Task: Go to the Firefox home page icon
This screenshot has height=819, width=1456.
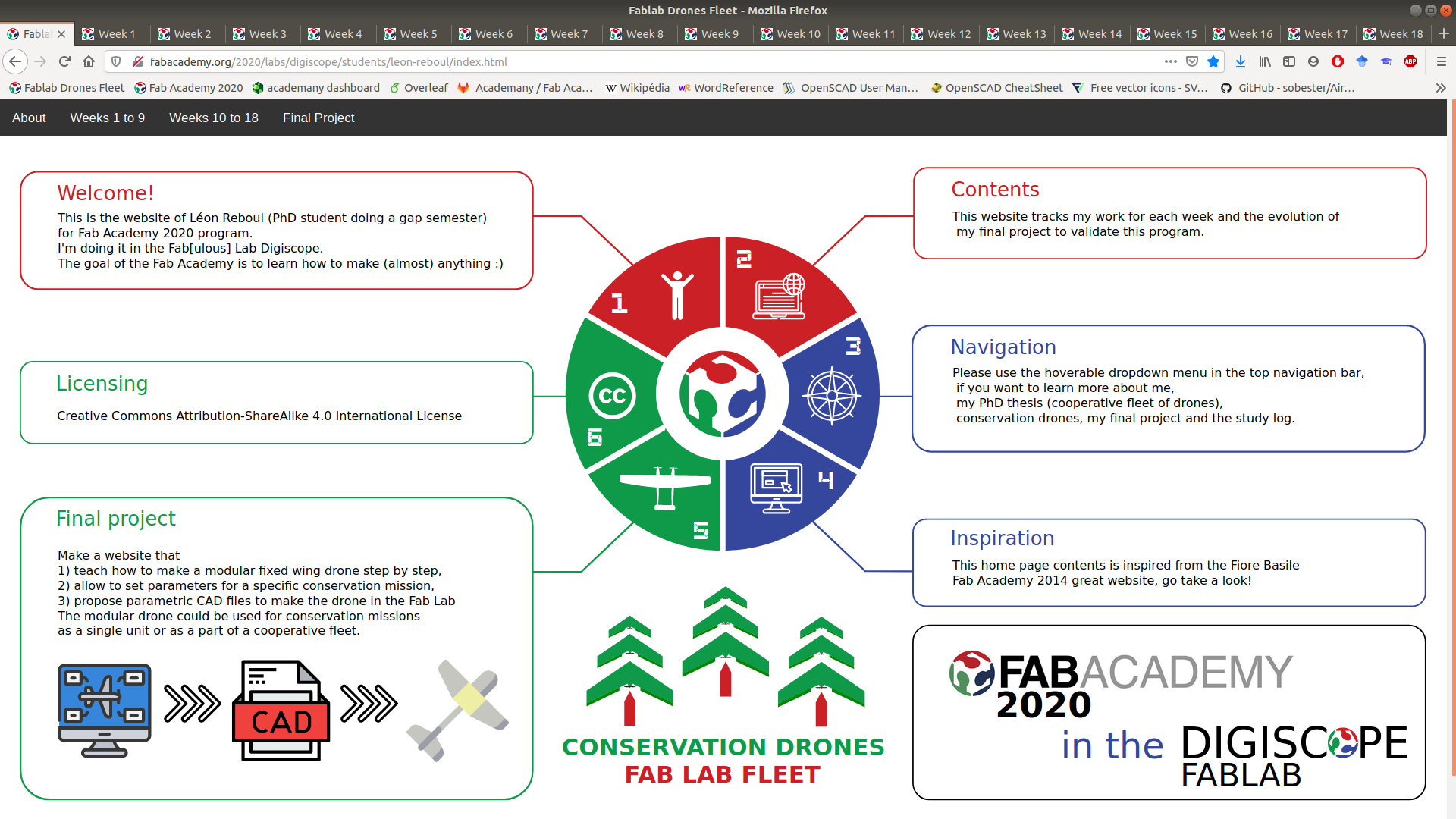Action: coord(89,61)
